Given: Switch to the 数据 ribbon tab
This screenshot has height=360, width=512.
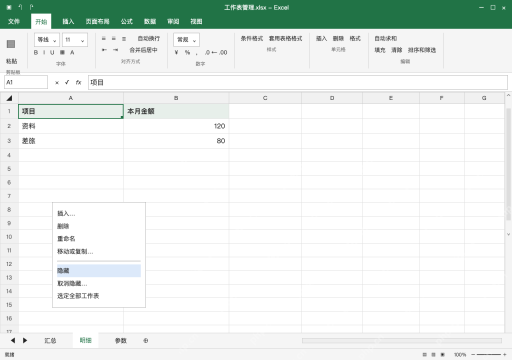Looking at the screenshot, I should coord(150,21).
